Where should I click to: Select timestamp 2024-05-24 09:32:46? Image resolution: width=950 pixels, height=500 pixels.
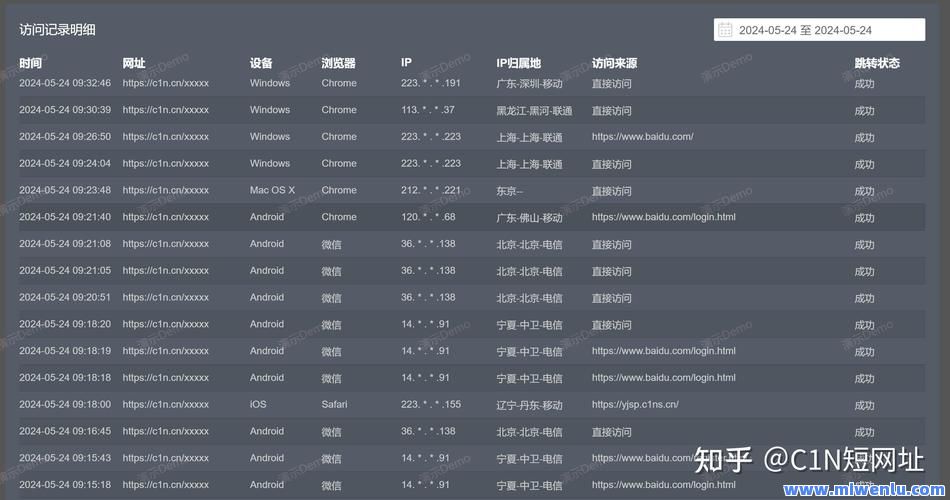(x=65, y=83)
